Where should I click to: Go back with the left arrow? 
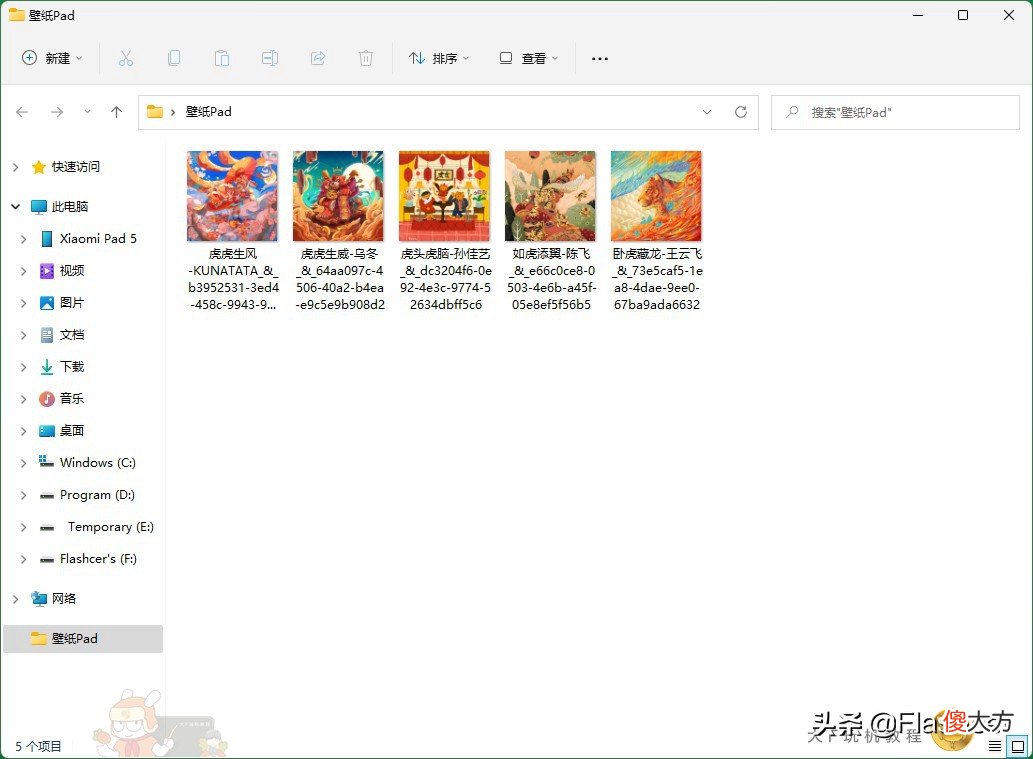point(22,112)
